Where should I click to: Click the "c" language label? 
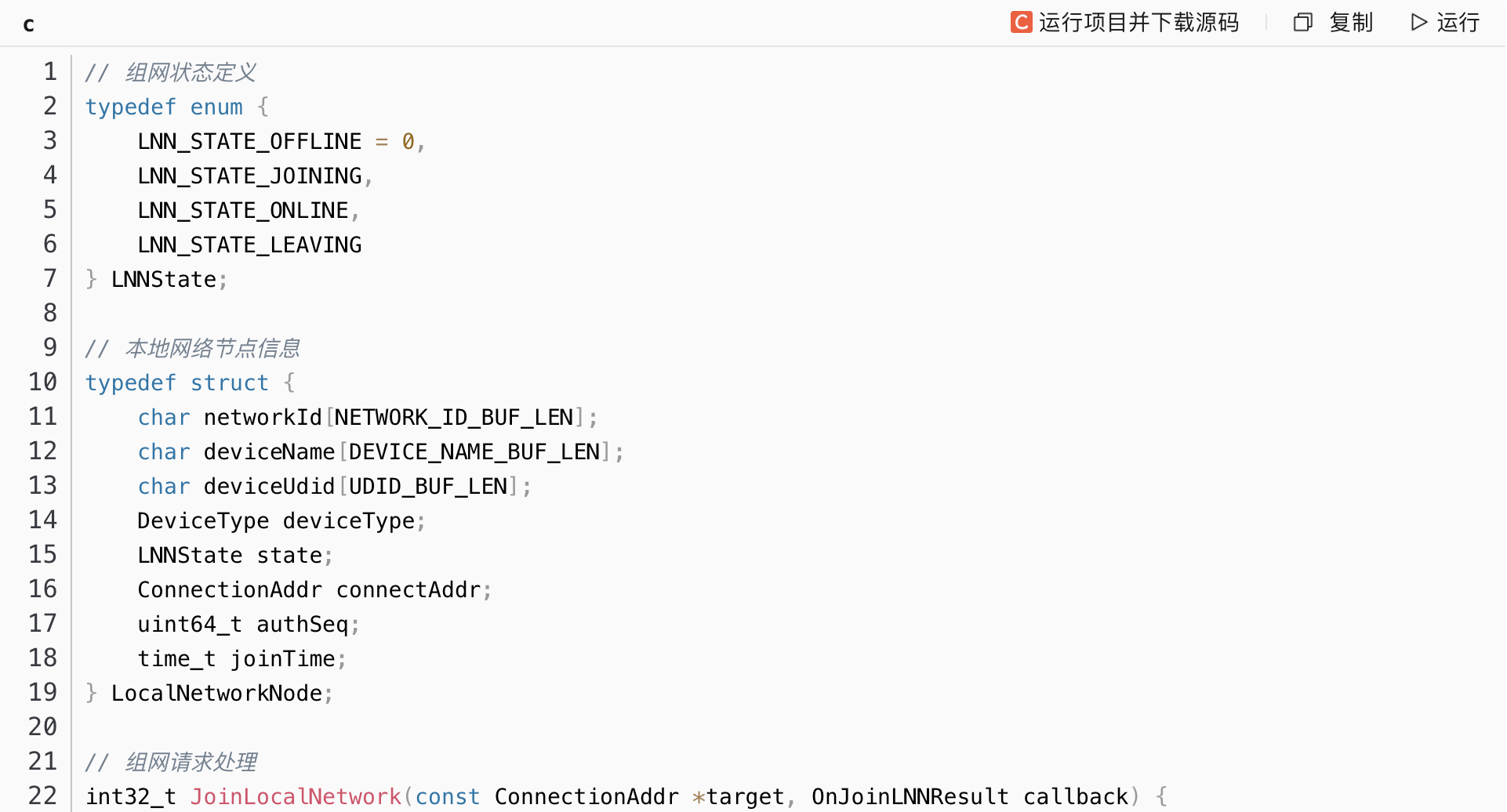click(x=29, y=24)
